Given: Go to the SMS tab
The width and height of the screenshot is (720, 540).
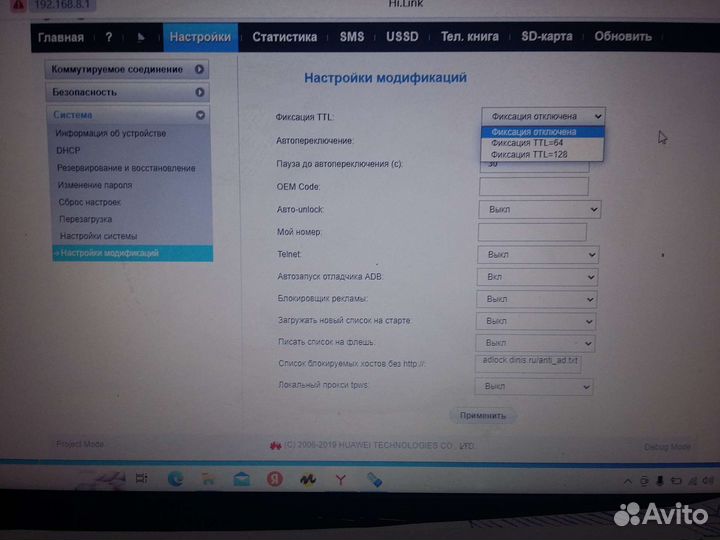Looking at the screenshot, I should (352, 37).
